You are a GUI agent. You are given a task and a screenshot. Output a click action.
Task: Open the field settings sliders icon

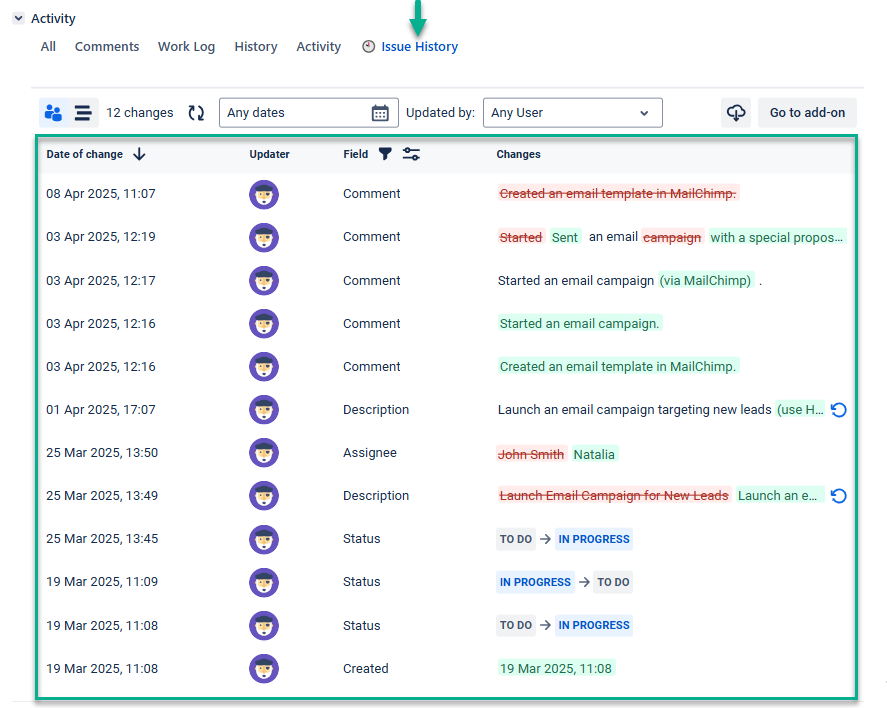[x=411, y=154]
